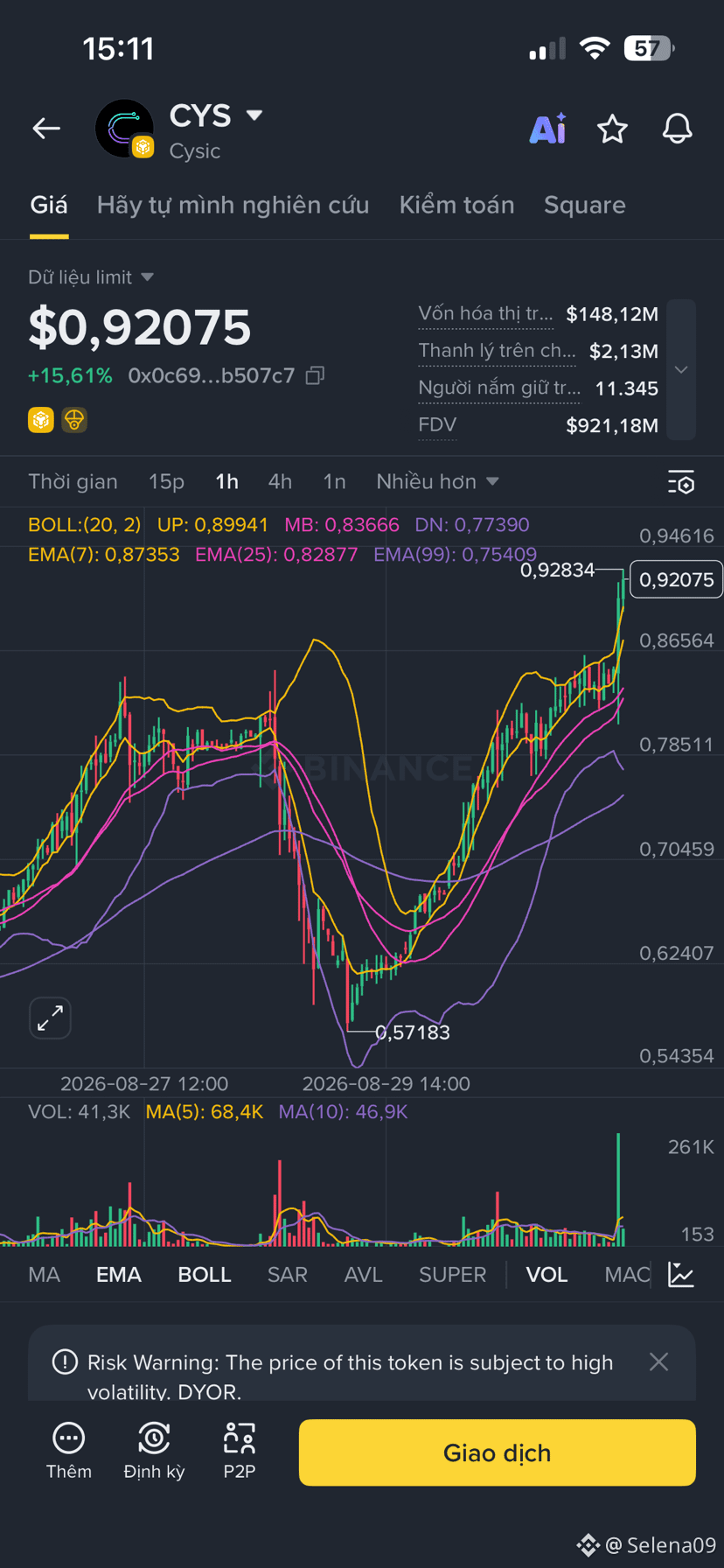The width and height of the screenshot is (724, 1568).
Task: Open the AI assistant icon
Action: (548, 129)
